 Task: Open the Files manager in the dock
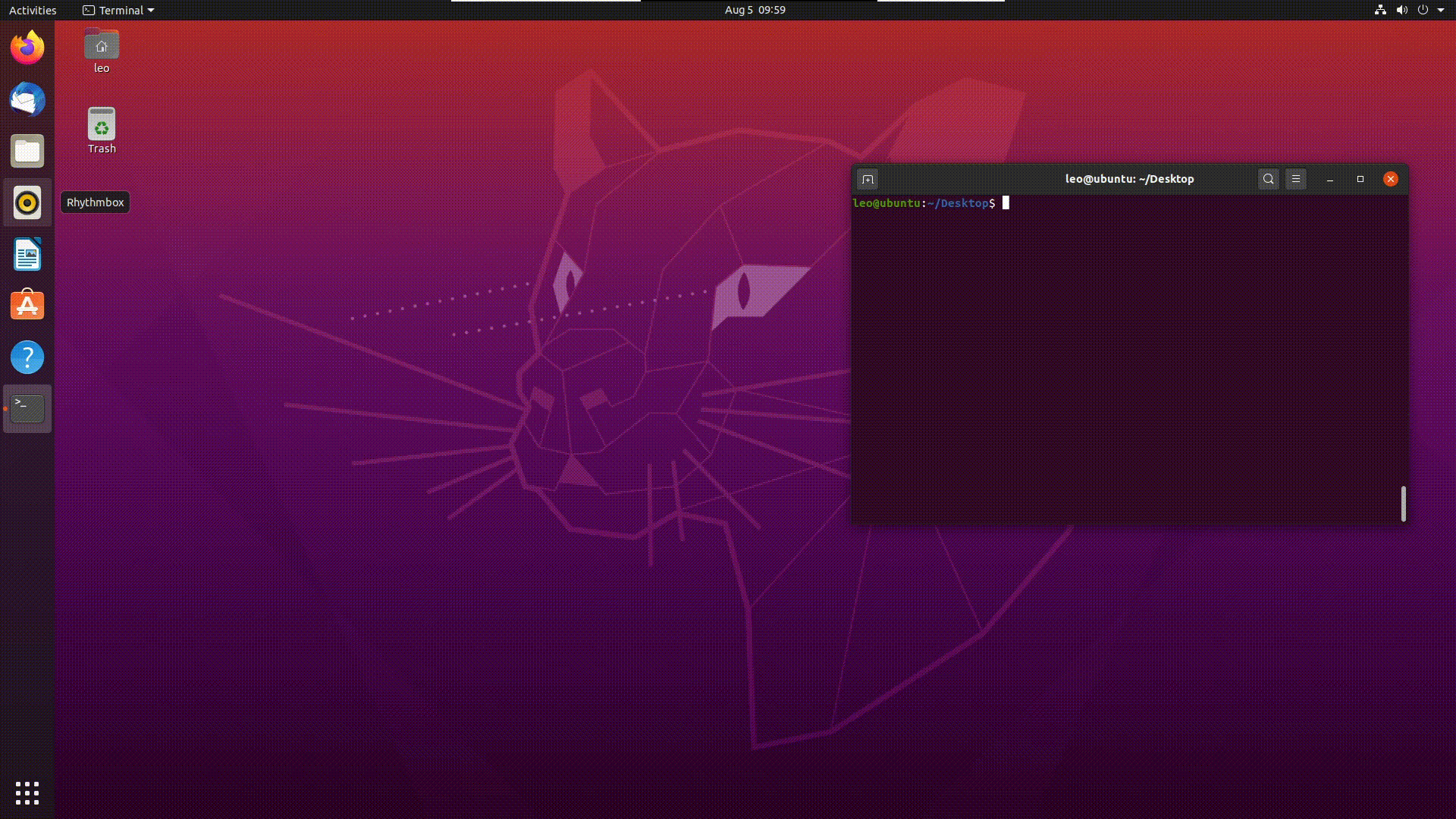click(27, 151)
